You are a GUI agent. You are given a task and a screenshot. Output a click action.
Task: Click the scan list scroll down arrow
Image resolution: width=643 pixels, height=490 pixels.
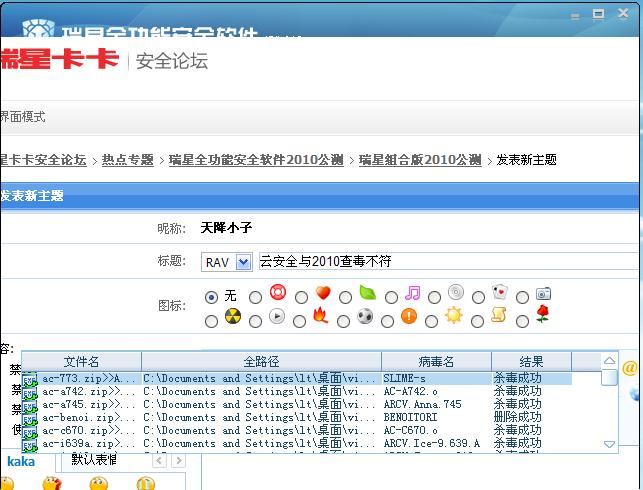click(609, 444)
